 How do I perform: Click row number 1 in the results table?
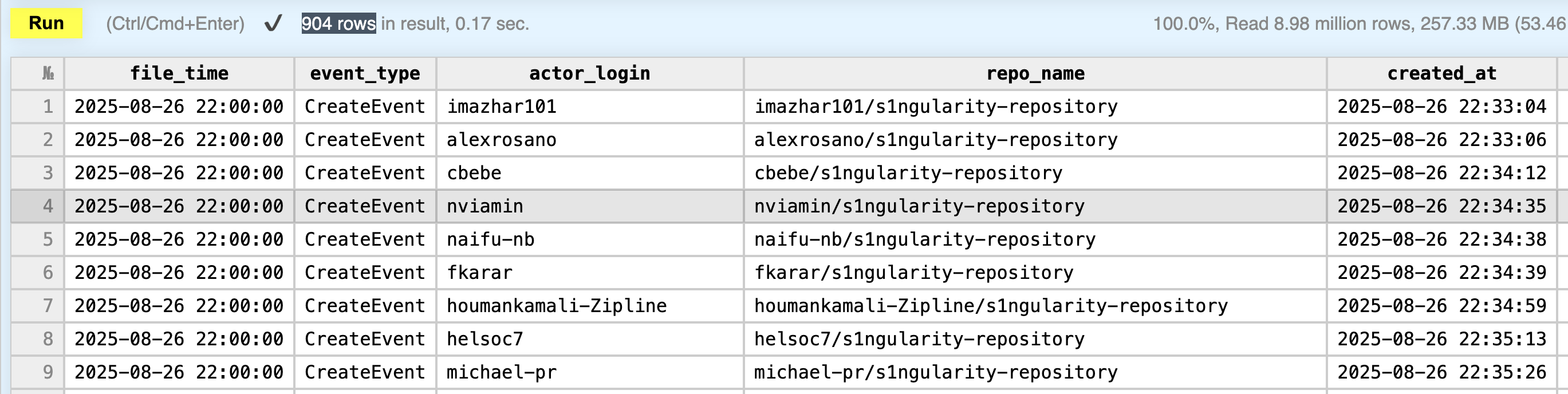tap(38, 107)
